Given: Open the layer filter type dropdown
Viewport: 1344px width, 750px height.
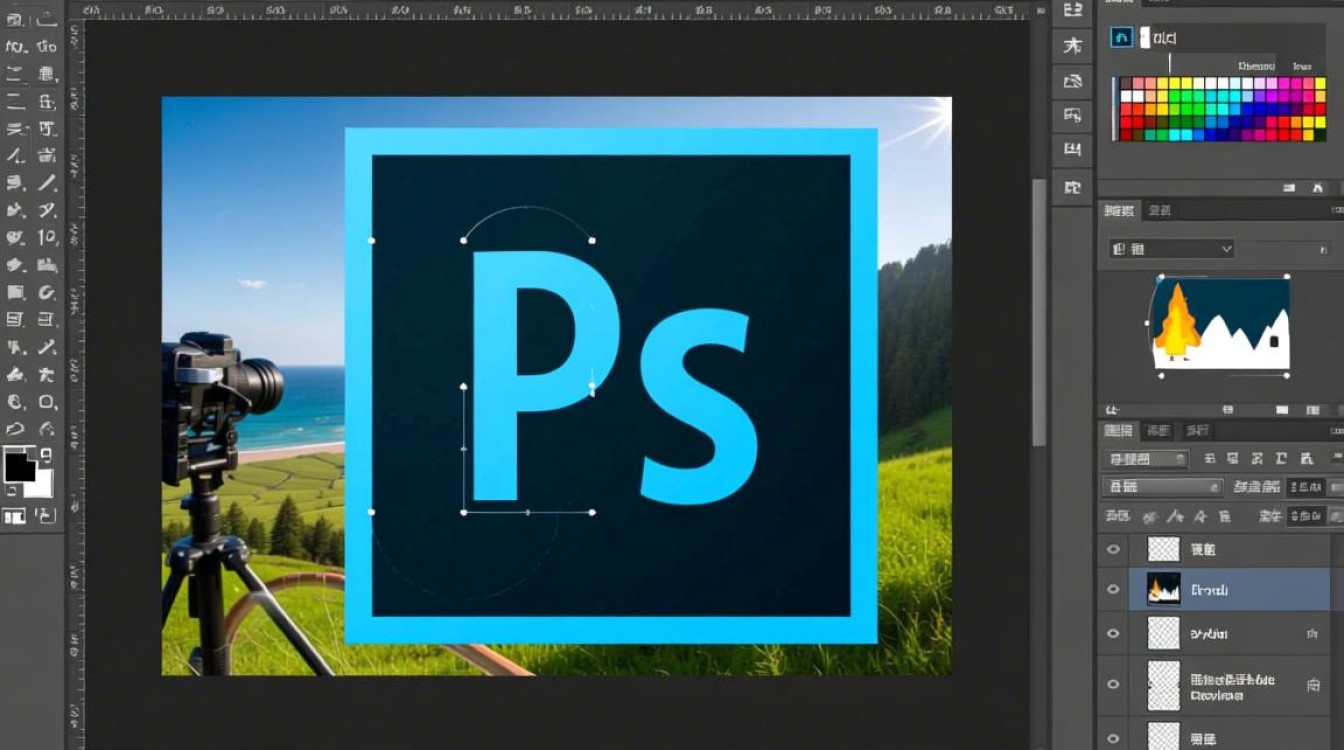Looking at the screenshot, I should click(1145, 459).
